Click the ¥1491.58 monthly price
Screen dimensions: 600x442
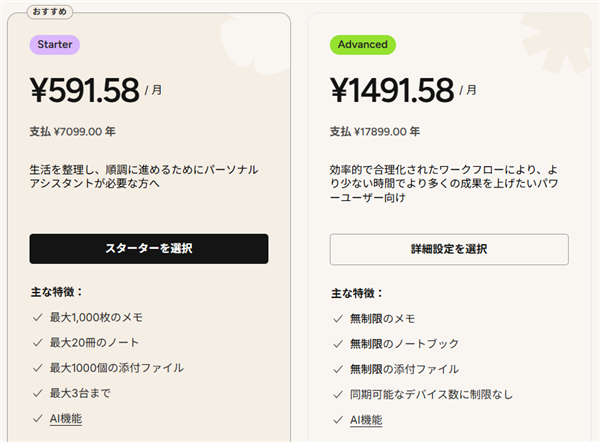392,90
